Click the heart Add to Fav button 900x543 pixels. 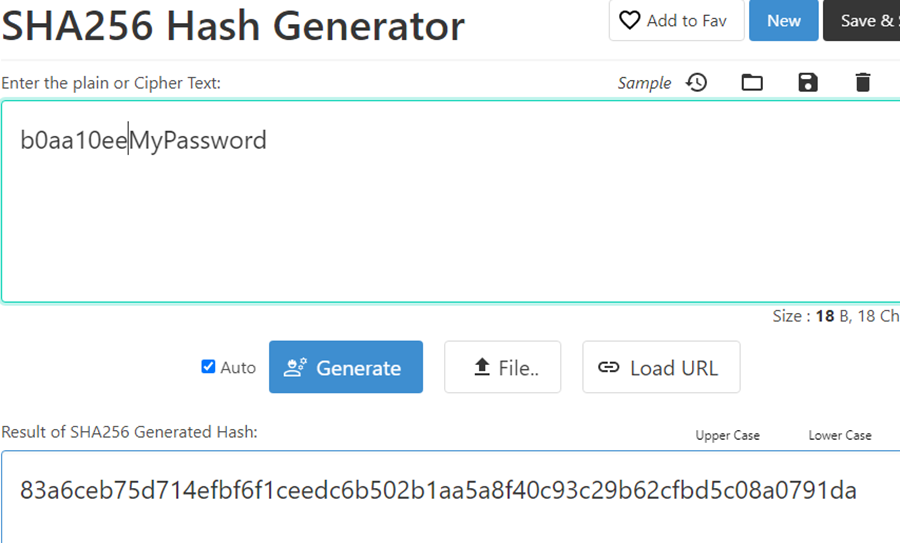[676, 21]
